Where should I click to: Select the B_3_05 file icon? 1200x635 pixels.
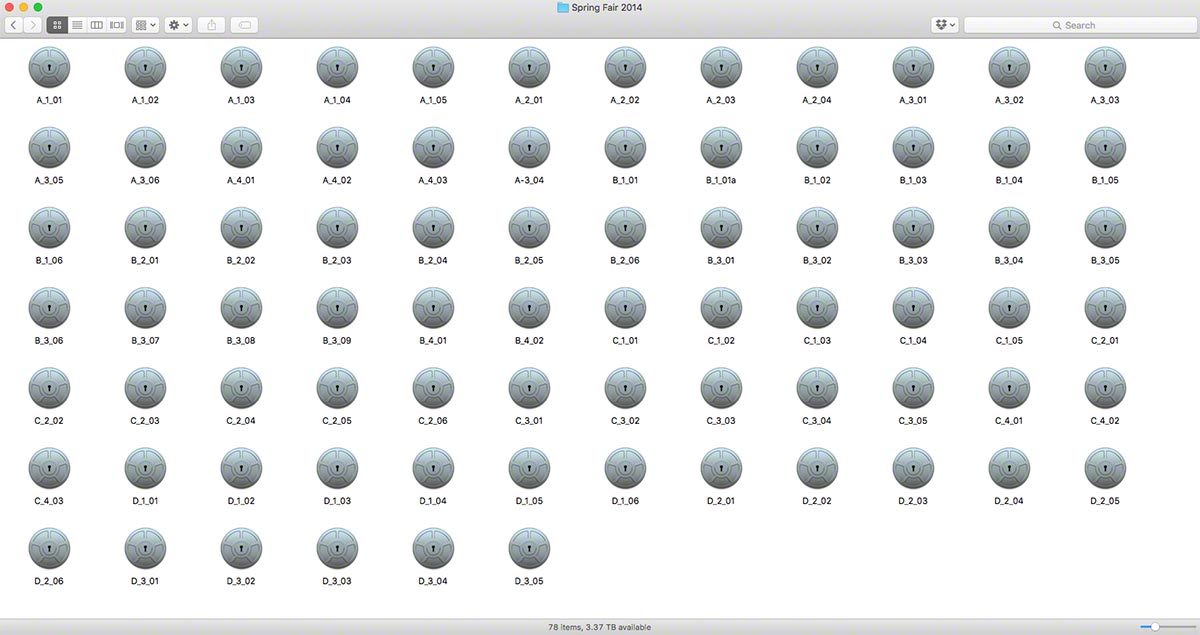tap(1106, 229)
